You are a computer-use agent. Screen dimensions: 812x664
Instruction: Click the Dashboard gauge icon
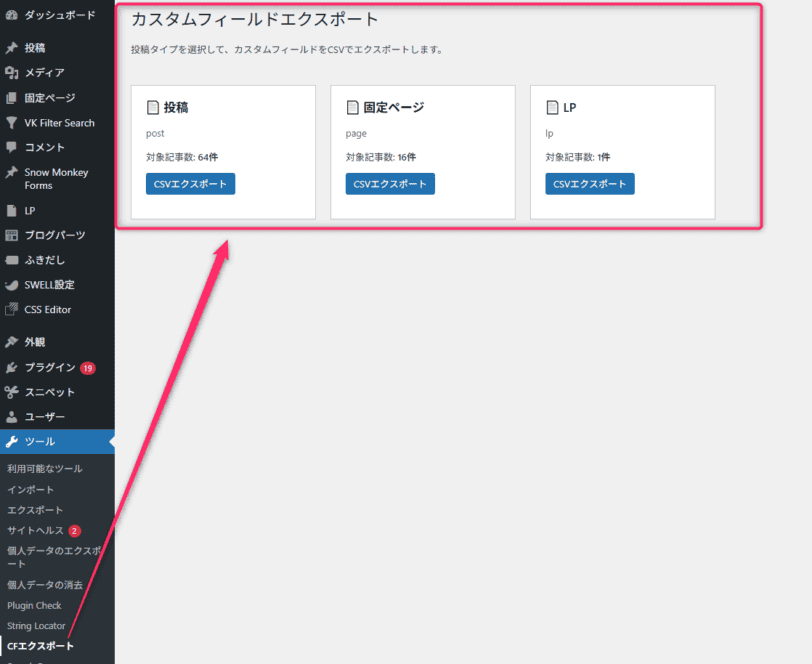[x=12, y=15]
